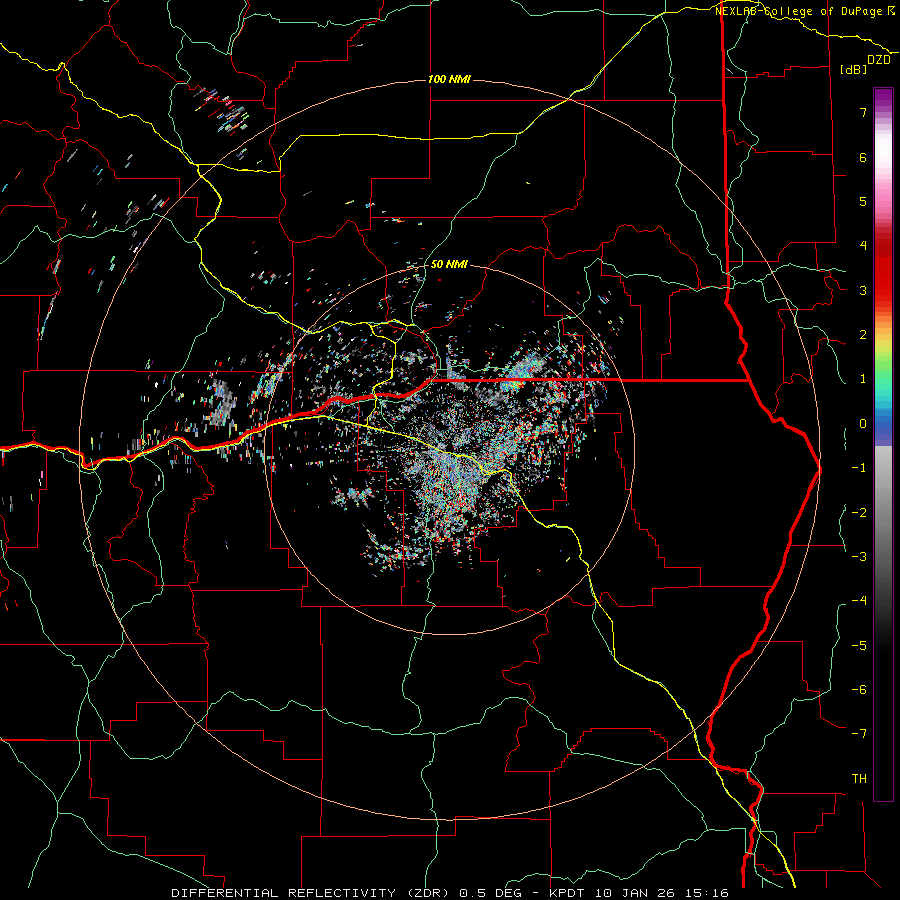Screen dimensions: 900x900
Task: Click the 3 dB label on color scale
Action: pyautogui.click(x=863, y=290)
